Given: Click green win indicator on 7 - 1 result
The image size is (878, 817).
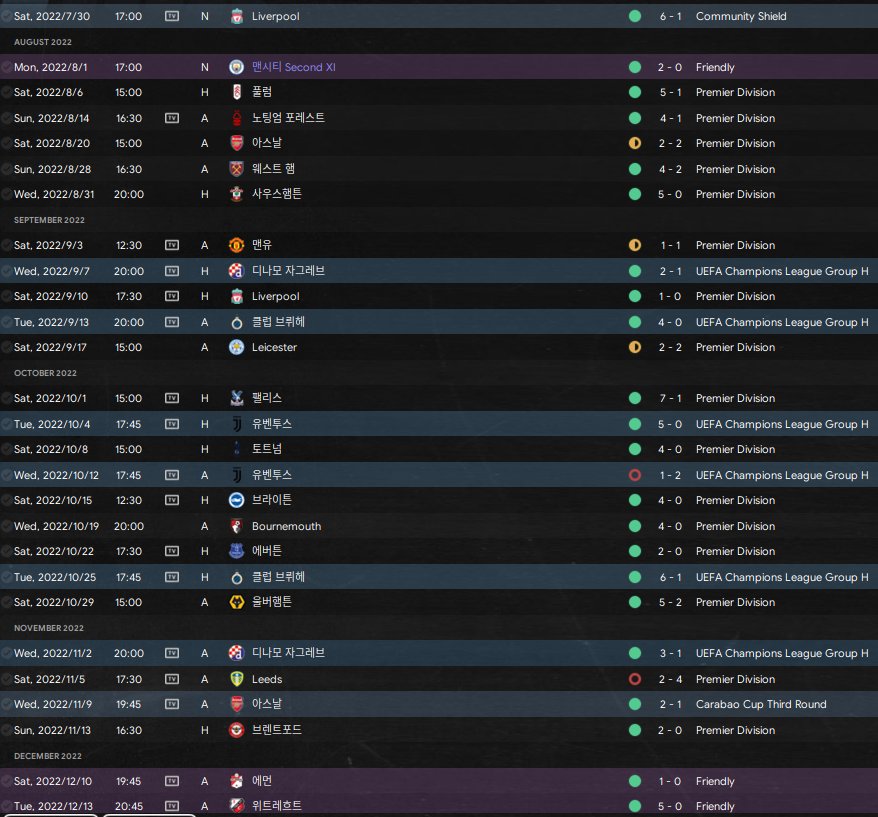Looking at the screenshot, I should pos(634,398).
